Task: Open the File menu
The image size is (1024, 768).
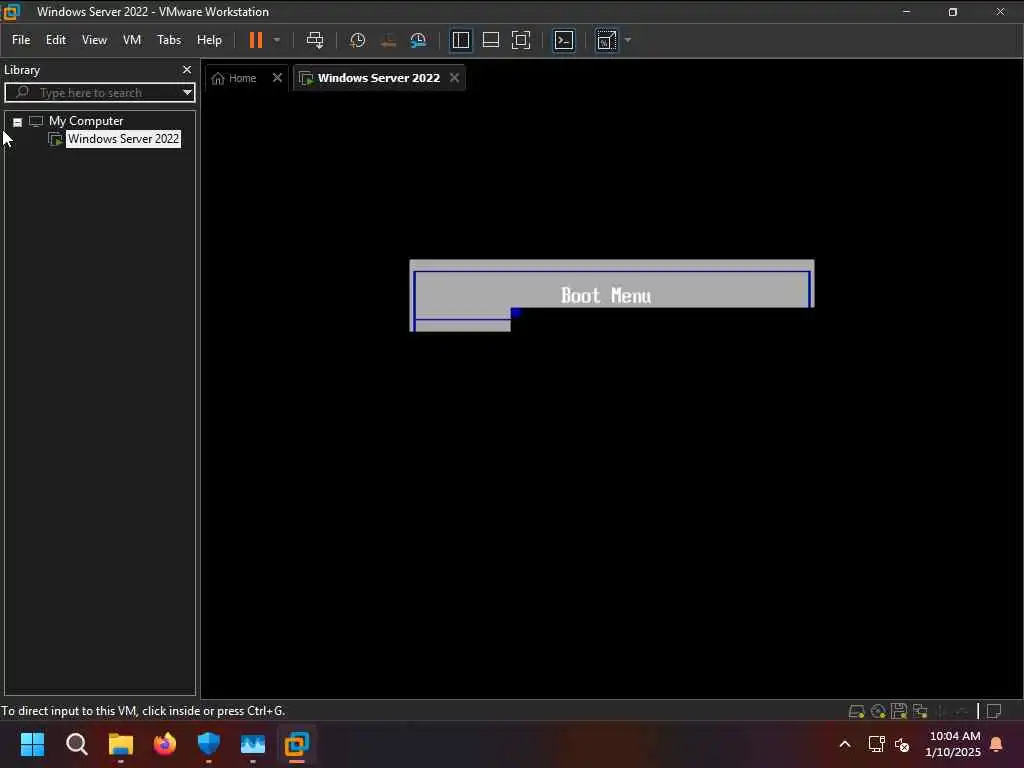Action: [21, 40]
